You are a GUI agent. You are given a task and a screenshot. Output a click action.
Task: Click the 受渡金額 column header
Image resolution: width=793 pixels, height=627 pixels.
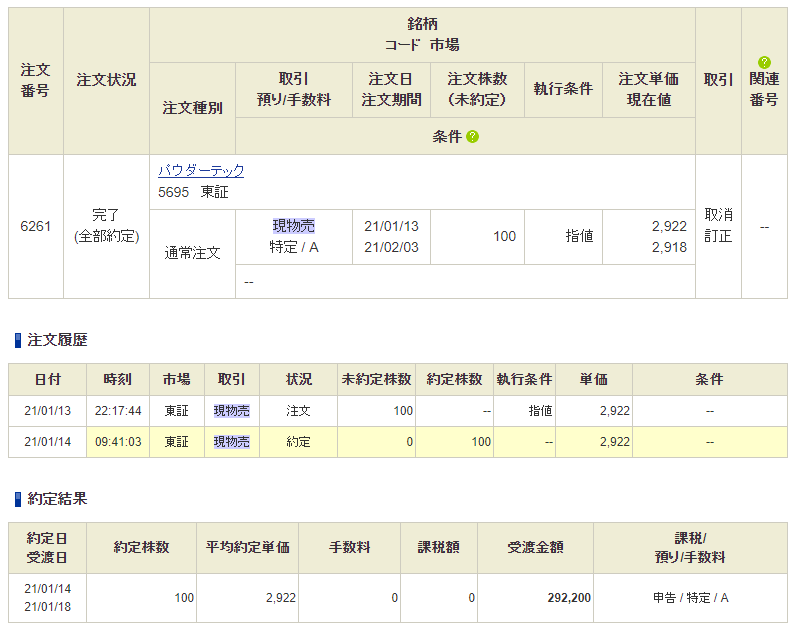pos(535,548)
